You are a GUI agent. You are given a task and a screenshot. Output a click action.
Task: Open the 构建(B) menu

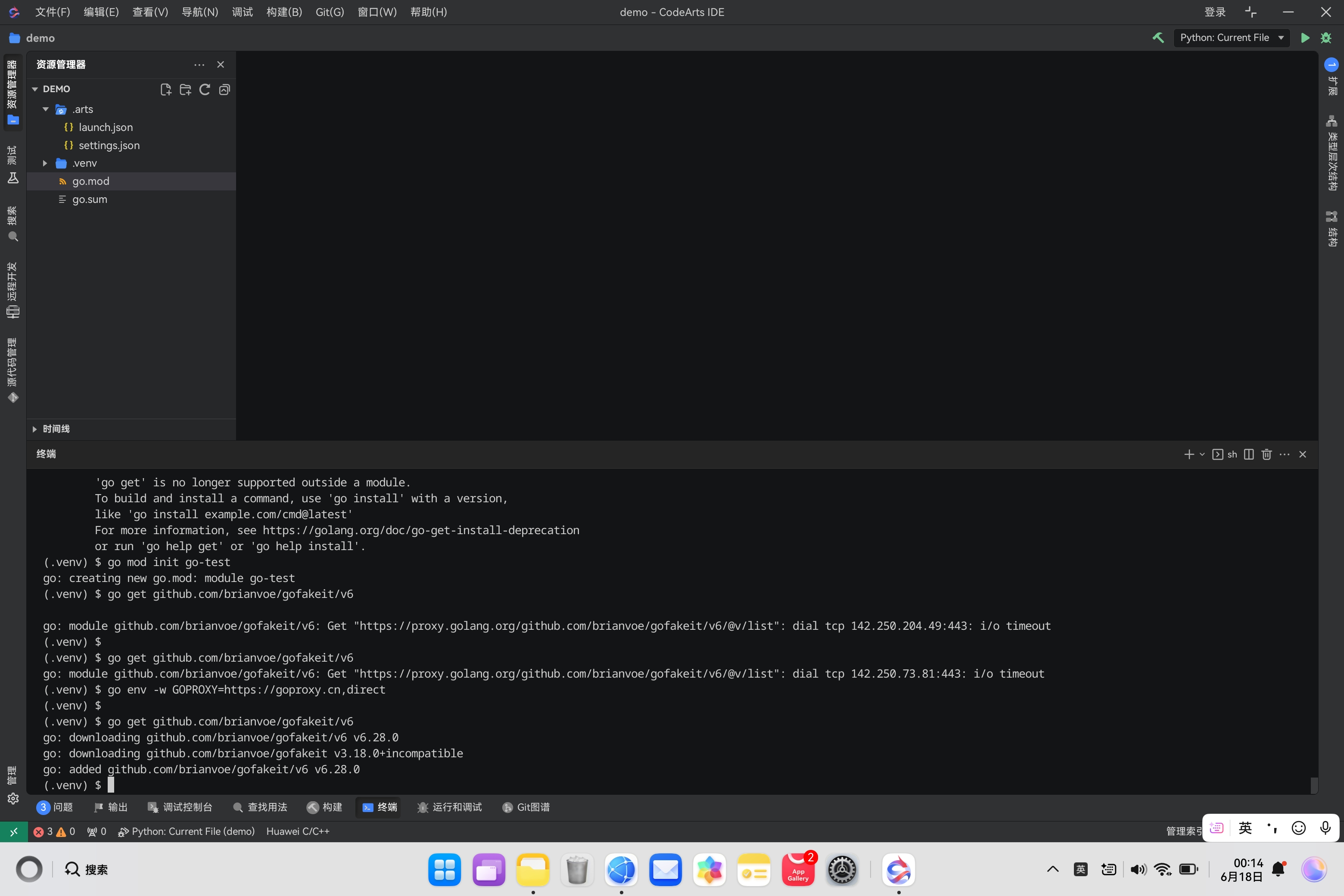point(284,12)
